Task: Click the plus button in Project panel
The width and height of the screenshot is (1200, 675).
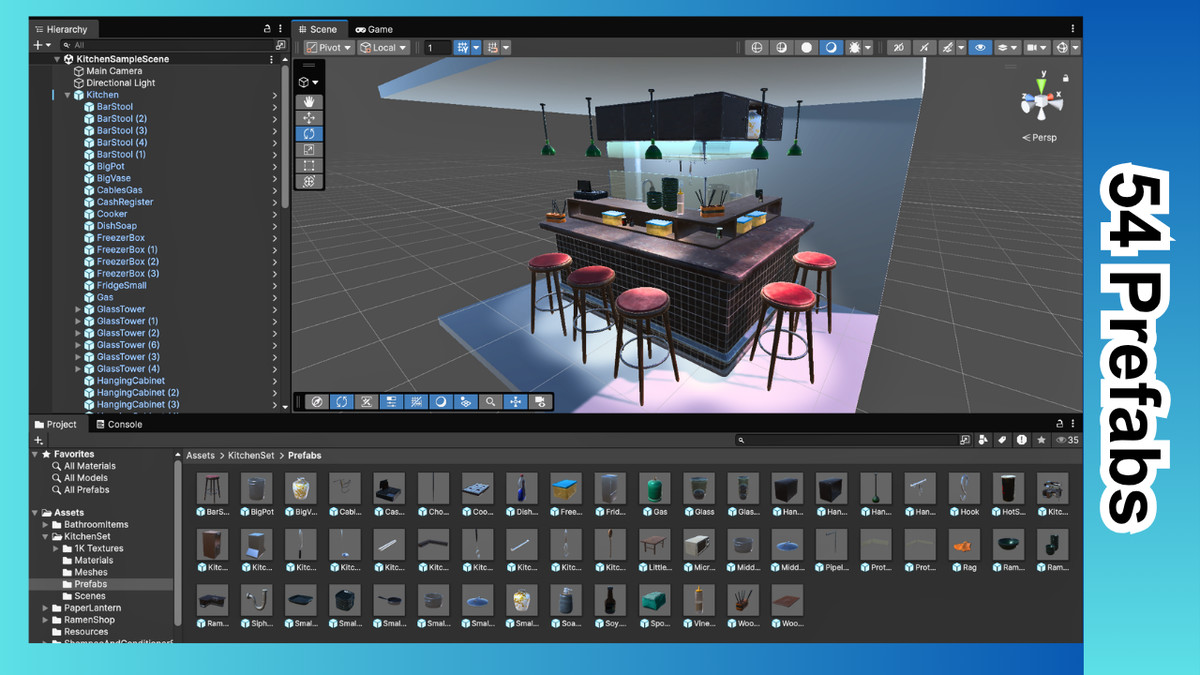Action: pos(38,440)
